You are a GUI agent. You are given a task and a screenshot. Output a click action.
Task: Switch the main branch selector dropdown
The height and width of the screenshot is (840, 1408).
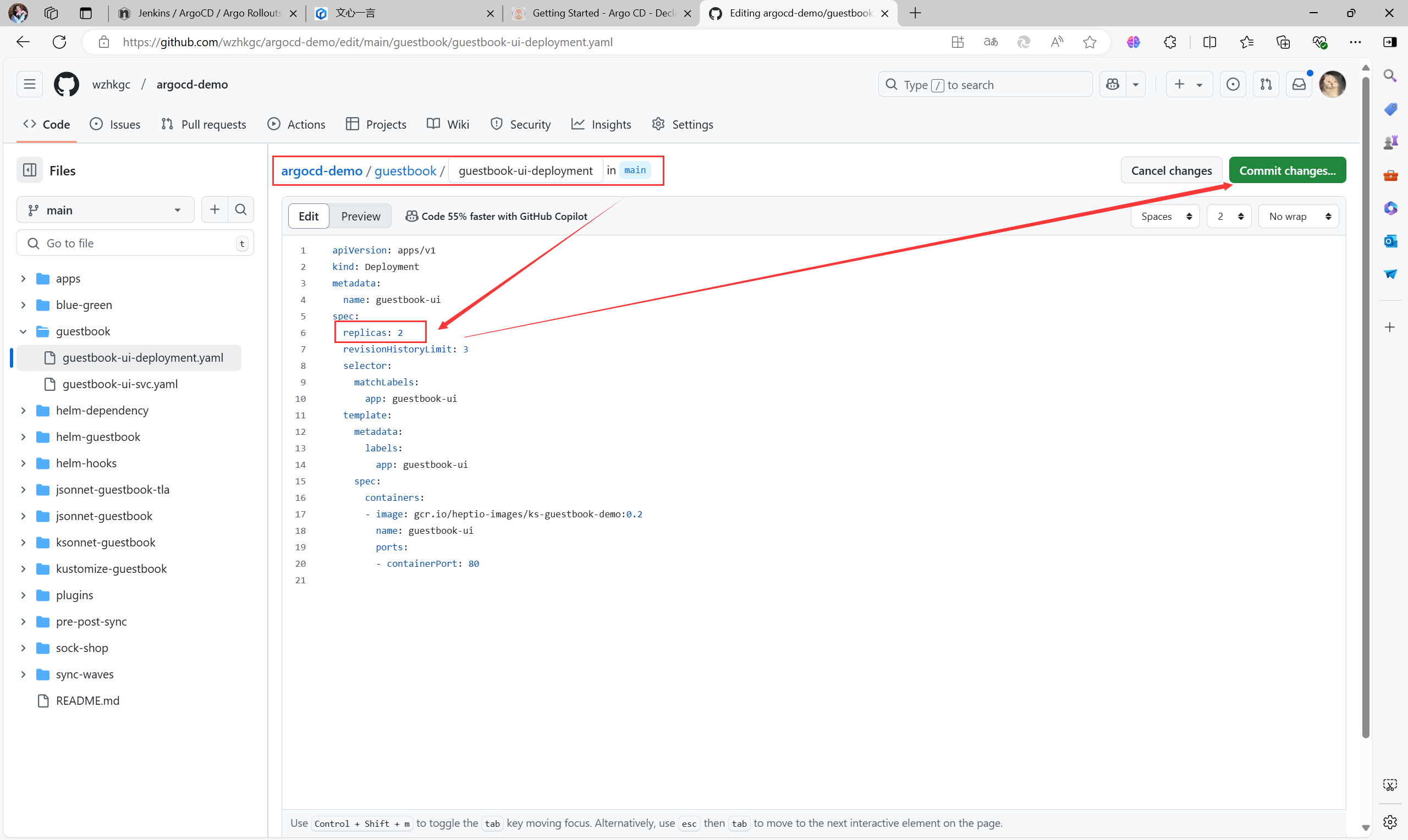(105, 210)
